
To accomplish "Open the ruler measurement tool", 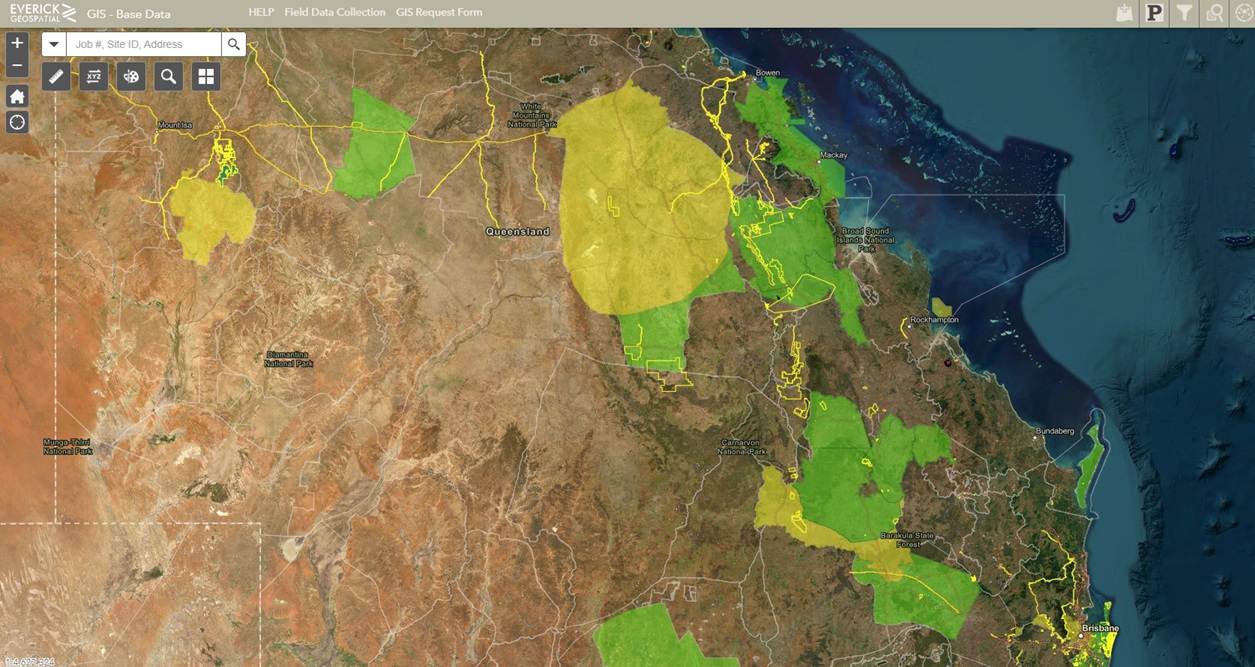I will coord(56,77).
